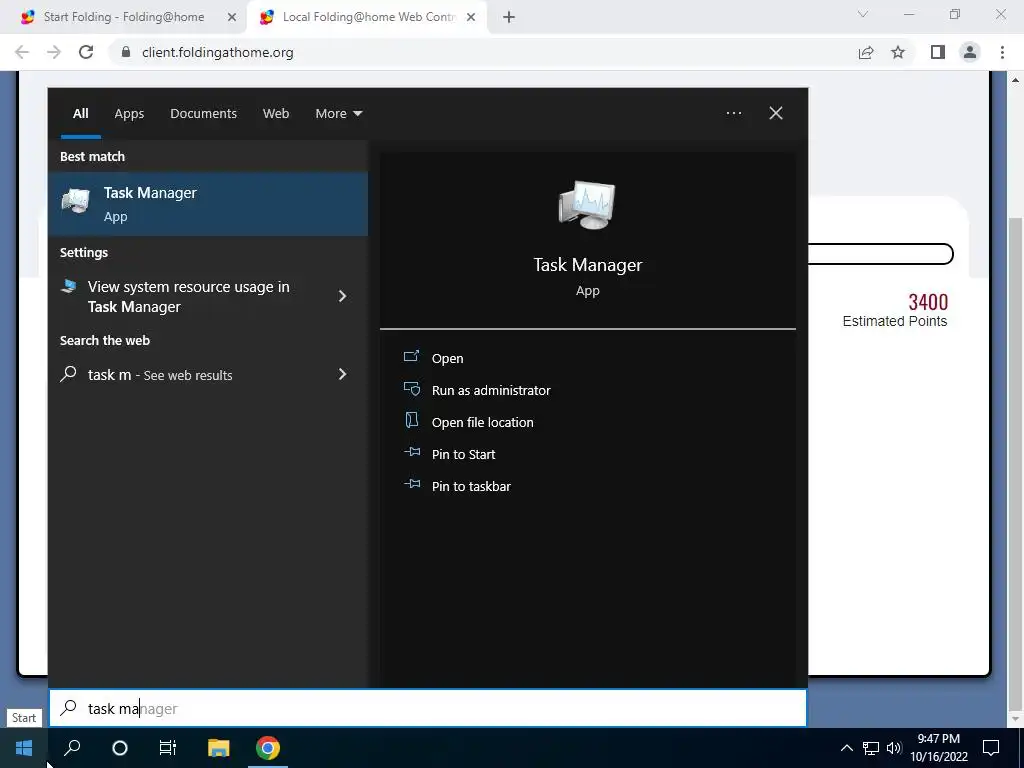The height and width of the screenshot is (768, 1024).
Task: Open a new Chrome tab
Action: tap(509, 18)
